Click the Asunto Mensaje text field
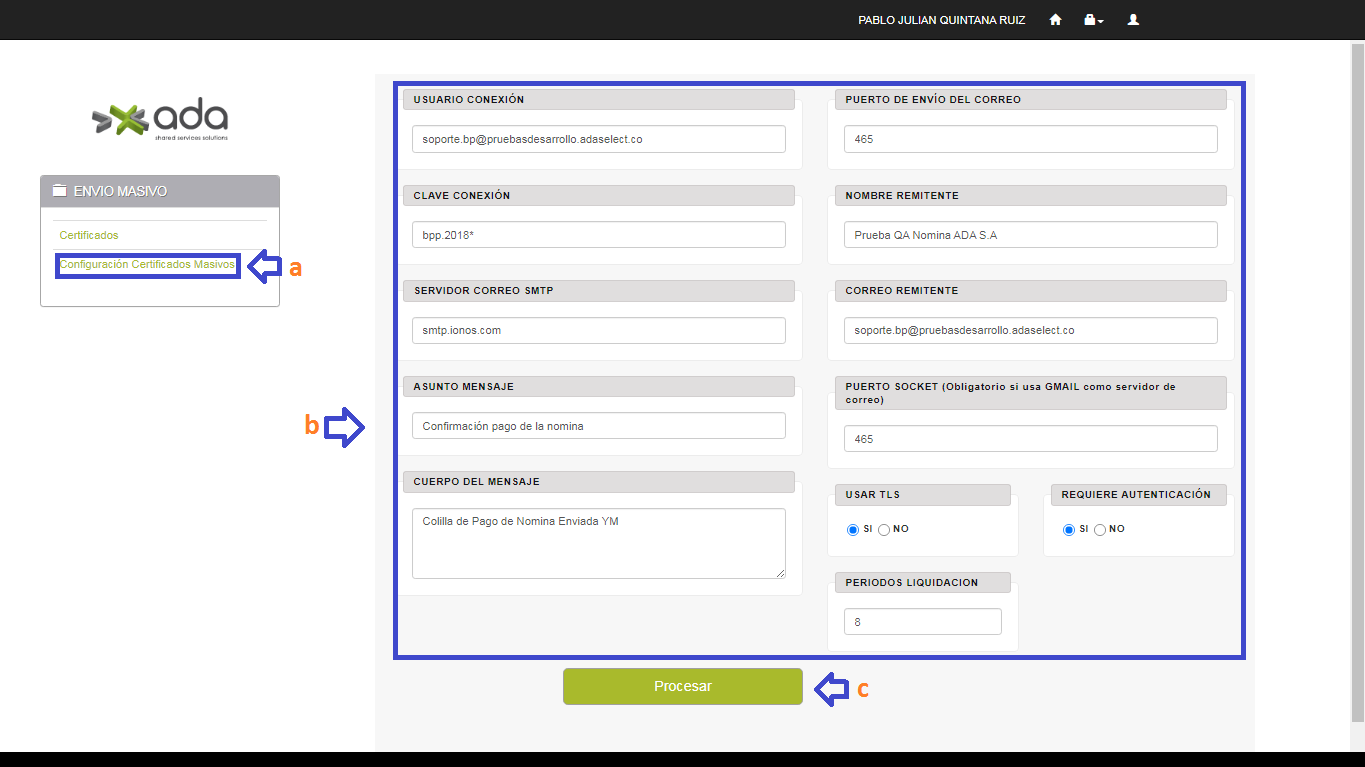 click(598, 426)
